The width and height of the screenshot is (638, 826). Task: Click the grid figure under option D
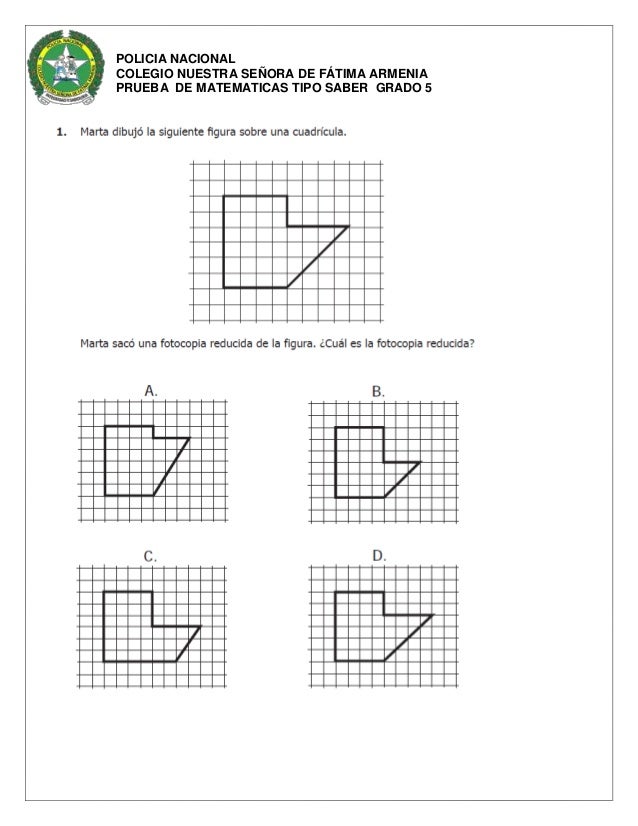click(x=384, y=626)
